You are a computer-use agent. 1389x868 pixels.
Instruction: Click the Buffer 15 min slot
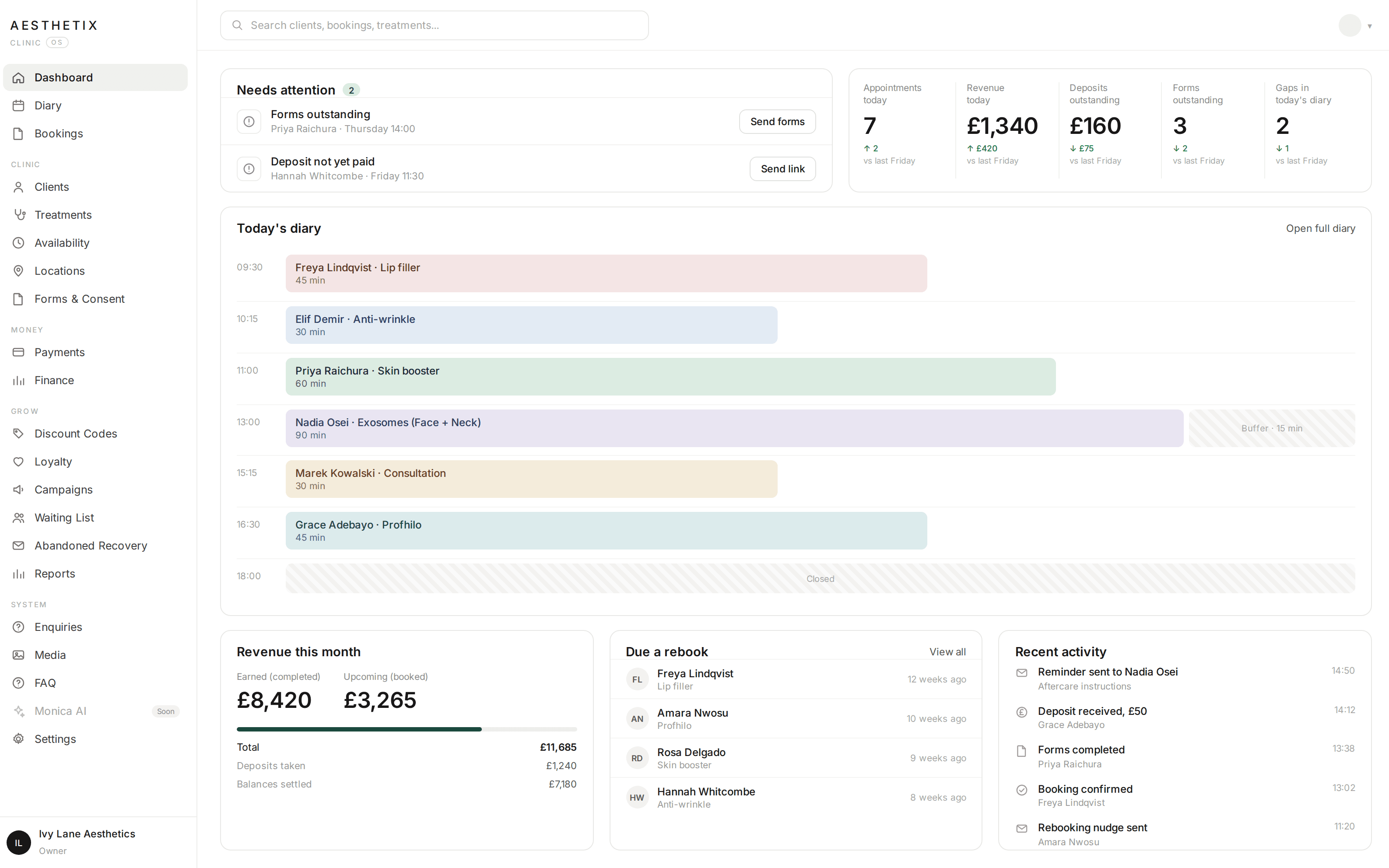tap(1272, 428)
